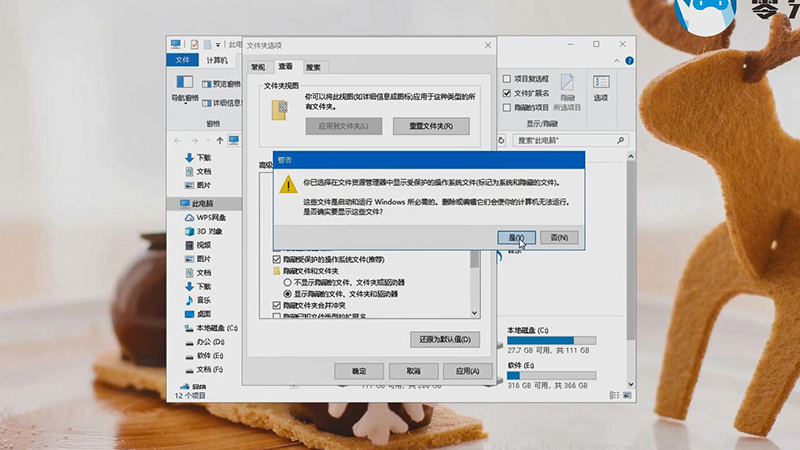Open 音乐 folder in the sidebar
The height and width of the screenshot is (450, 800).
coord(204,300)
